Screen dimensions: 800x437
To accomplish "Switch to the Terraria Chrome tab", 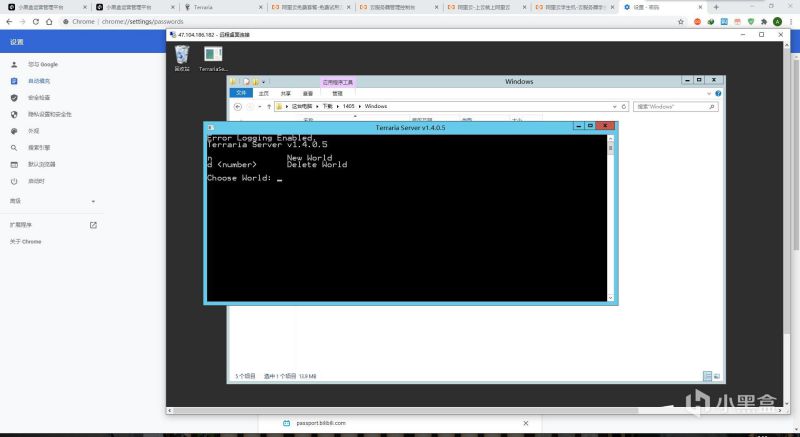I will click(223, 7).
